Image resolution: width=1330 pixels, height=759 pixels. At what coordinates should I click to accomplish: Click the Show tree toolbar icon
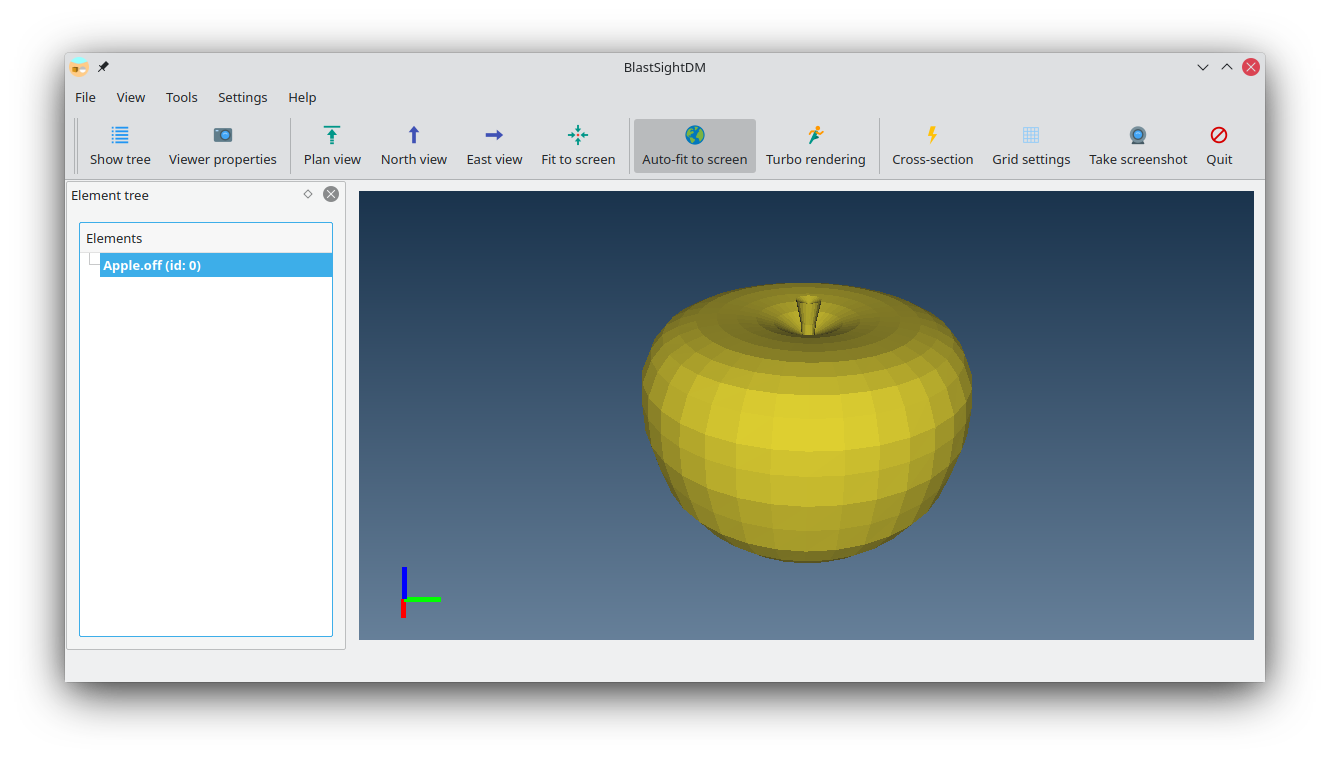[x=120, y=136]
